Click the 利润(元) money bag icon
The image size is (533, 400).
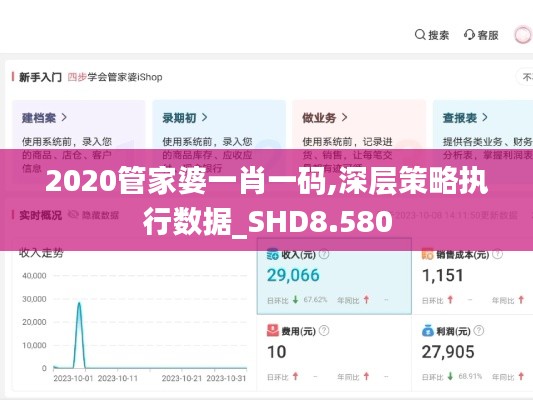[428, 331]
